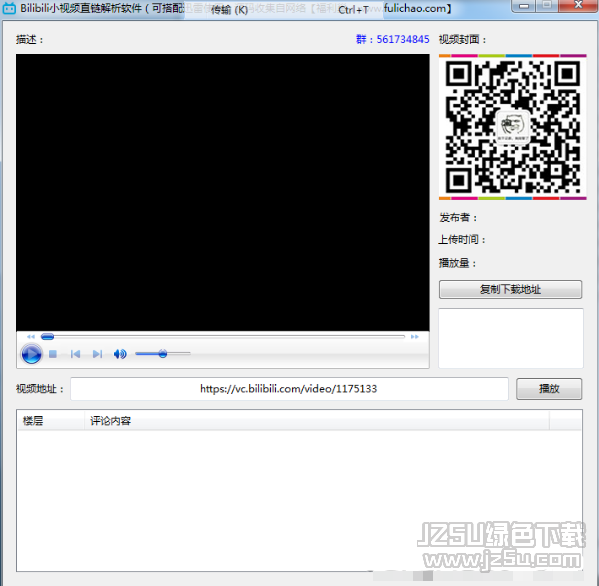Focus the 视频地址 URL input field

pyautogui.click(x=289, y=389)
